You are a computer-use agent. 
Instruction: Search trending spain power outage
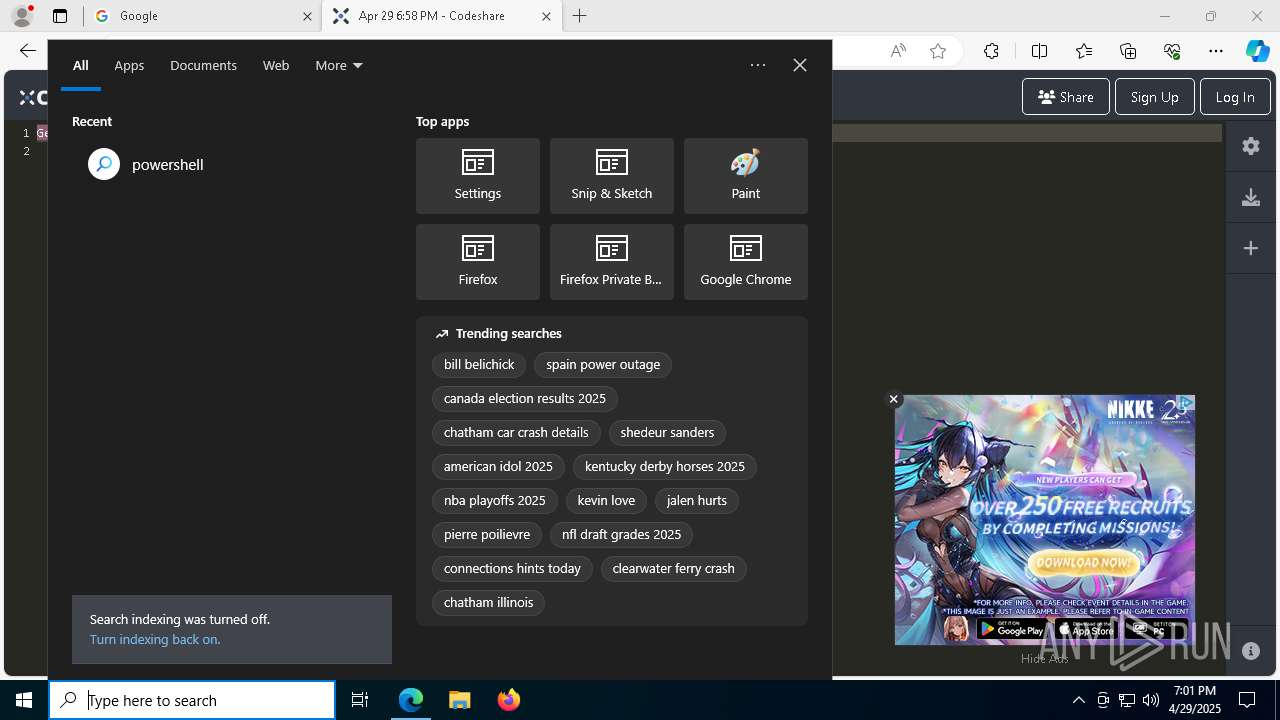(x=603, y=365)
